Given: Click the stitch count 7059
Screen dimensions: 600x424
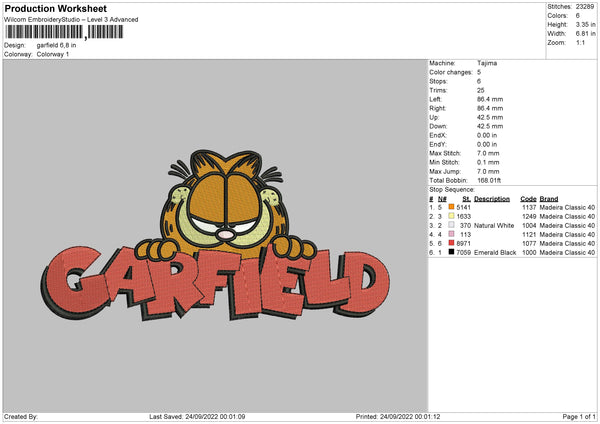Looking at the screenshot, I should (463, 253).
